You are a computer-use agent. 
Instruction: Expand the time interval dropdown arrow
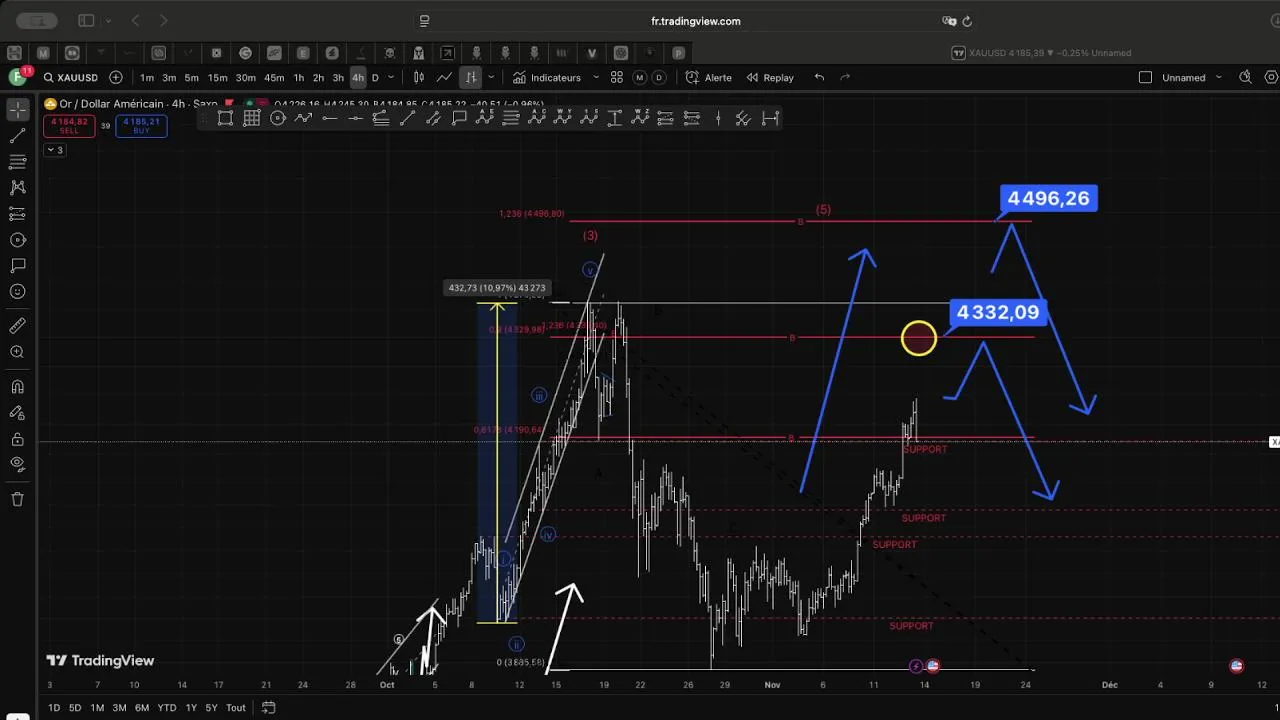tap(391, 77)
